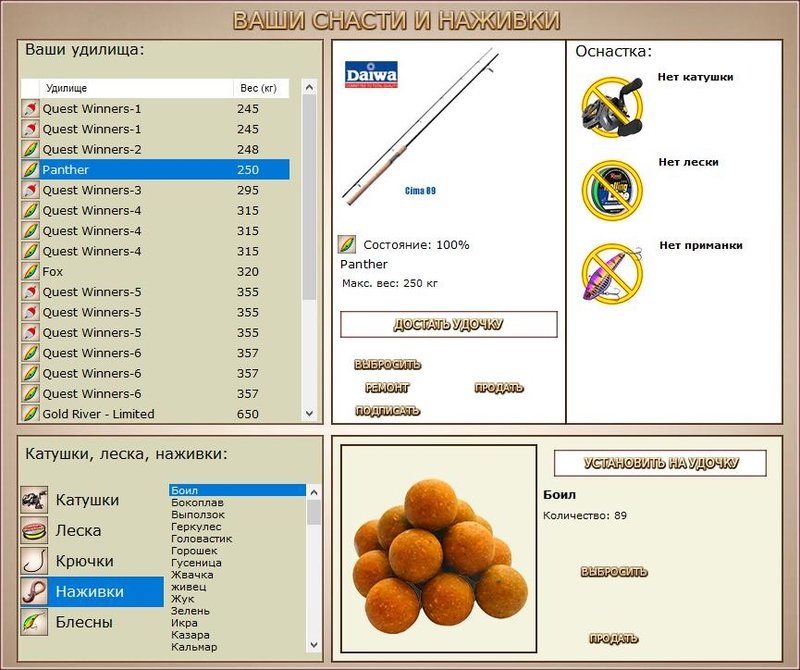Click the no-lure icon under Оснастка

point(612,274)
